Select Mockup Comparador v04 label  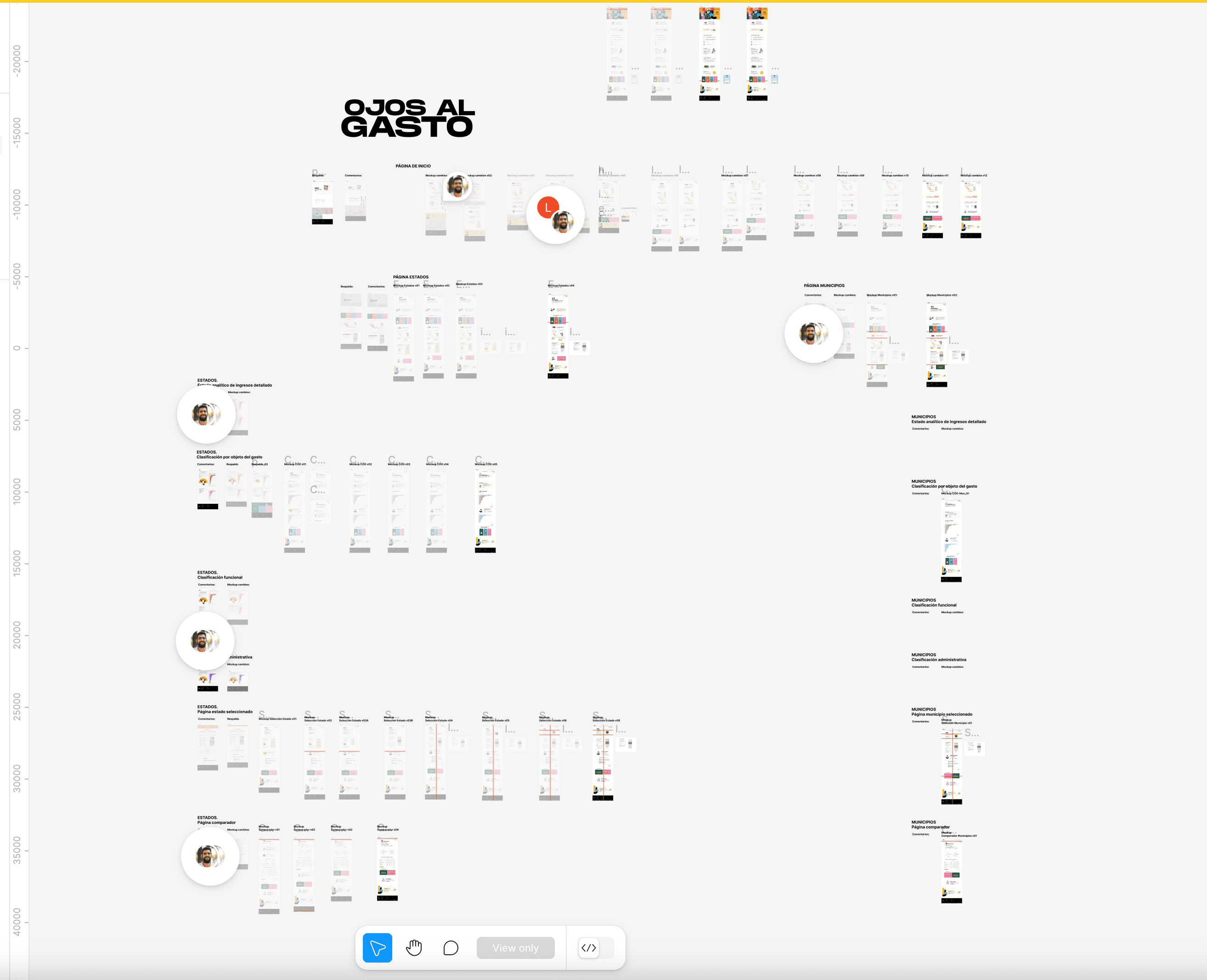pyautogui.click(x=388, y=828)
